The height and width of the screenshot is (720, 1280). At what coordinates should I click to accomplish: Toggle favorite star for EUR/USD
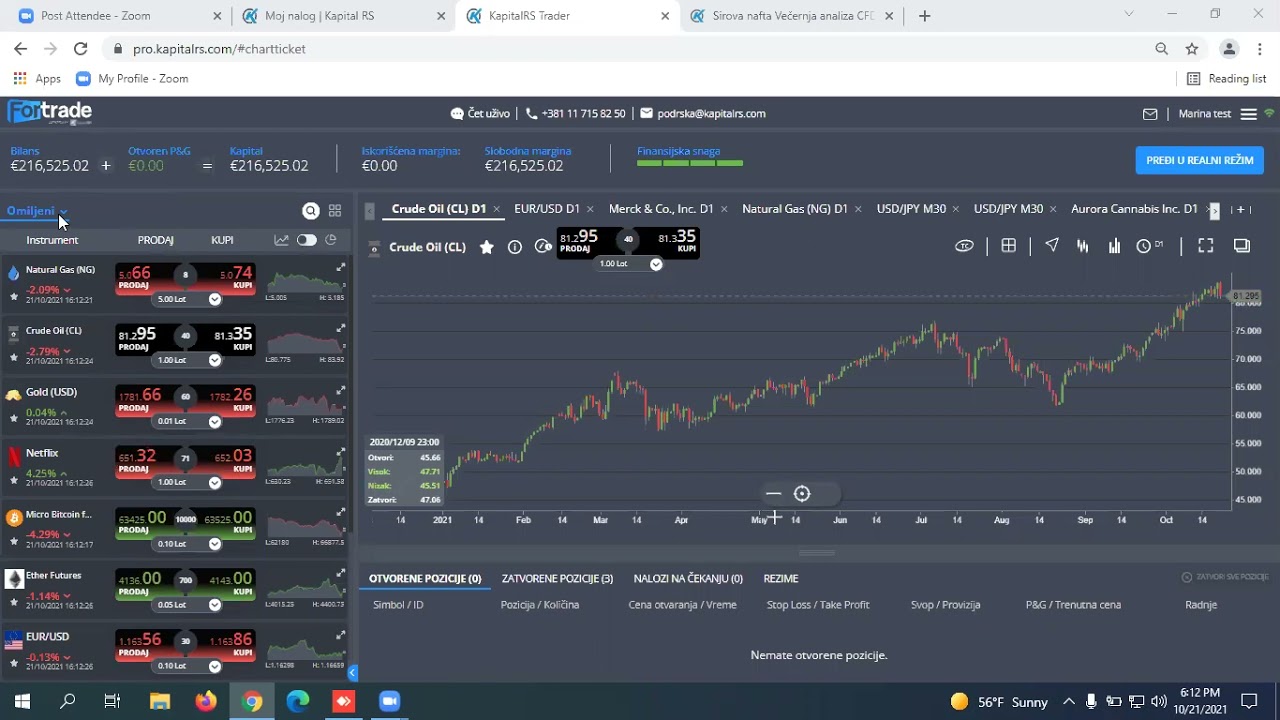14,664
